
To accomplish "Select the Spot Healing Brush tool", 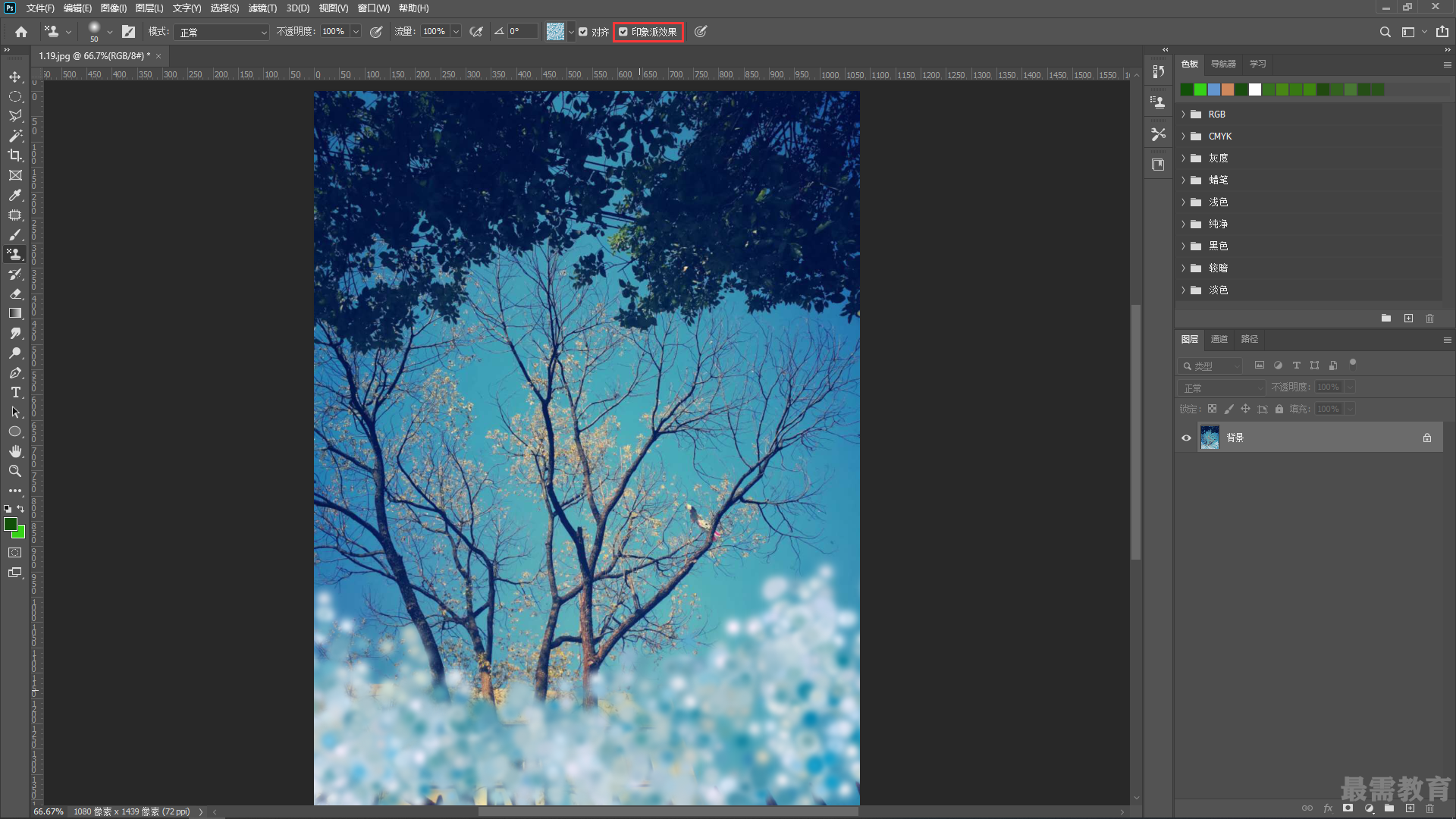I will (15, 215).
